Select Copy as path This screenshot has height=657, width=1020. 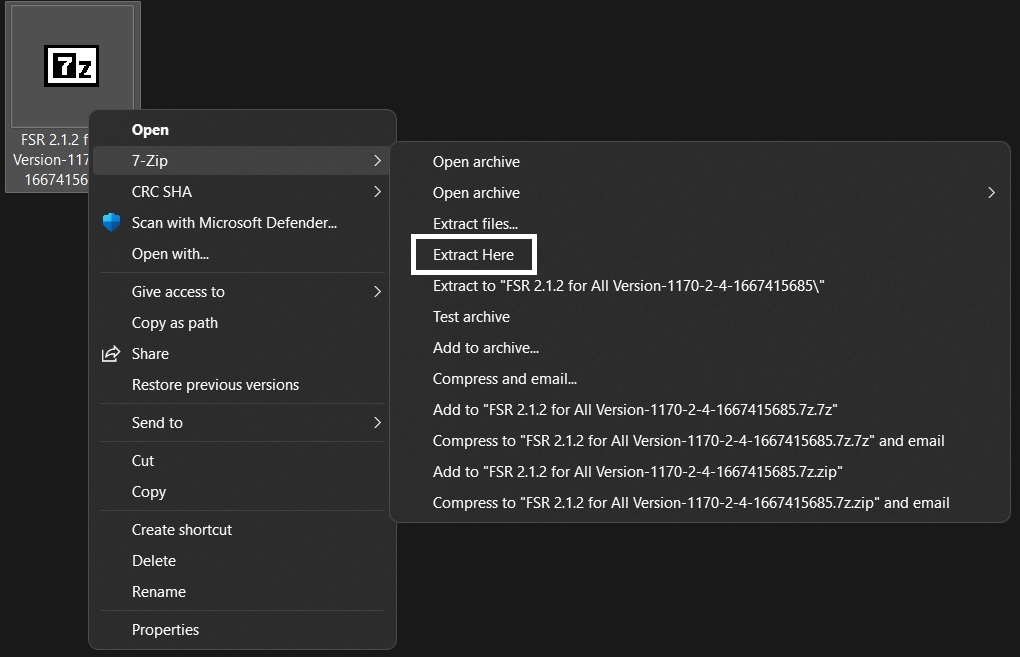(x=174, y=323)
